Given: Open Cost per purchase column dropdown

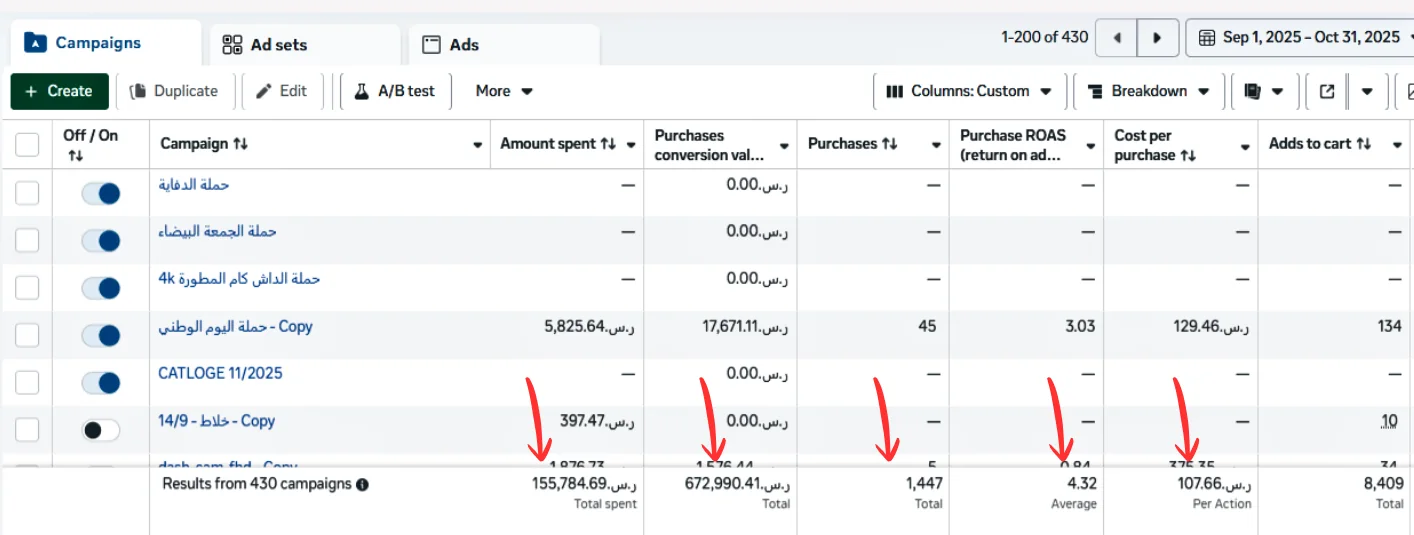Looking at the screenshot, I should tap(1245, 146).
